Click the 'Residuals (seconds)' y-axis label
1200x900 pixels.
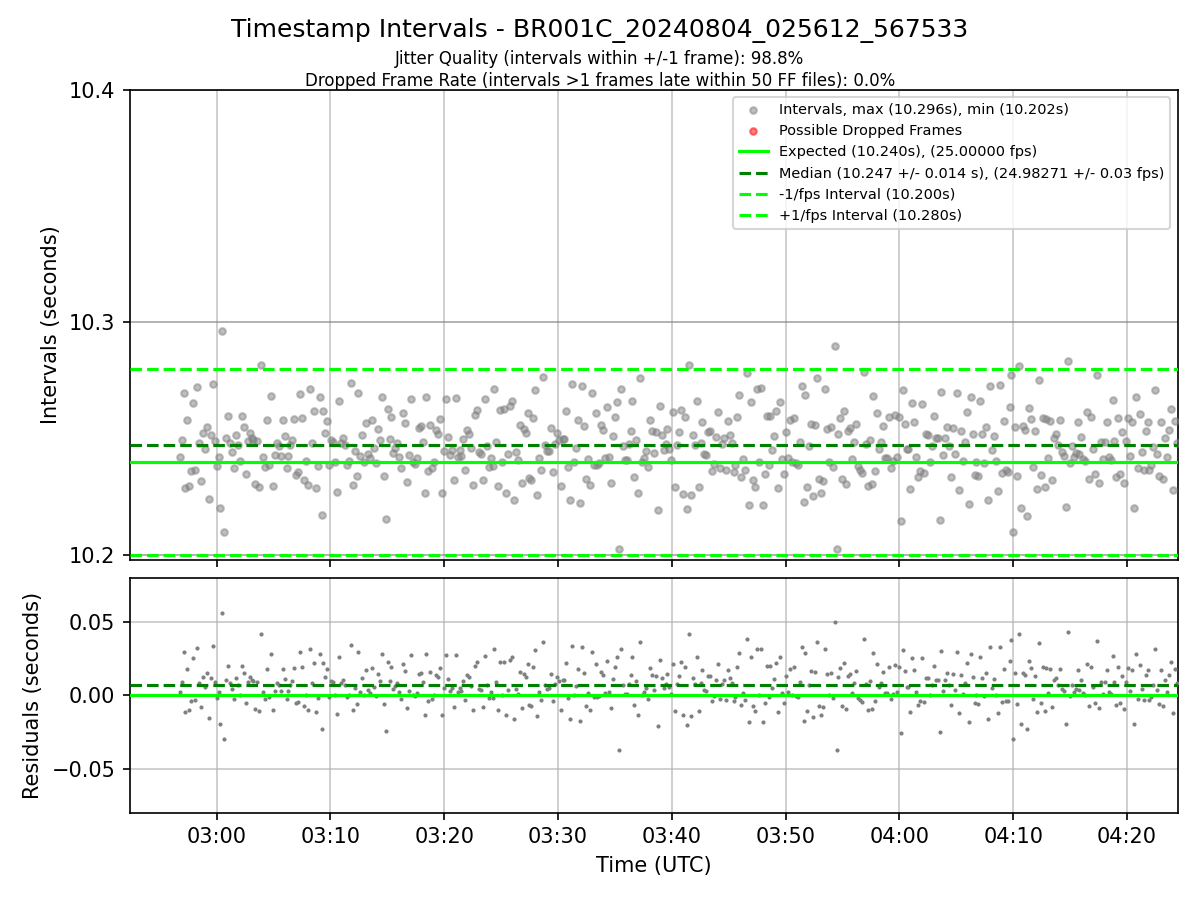[31, 696]
